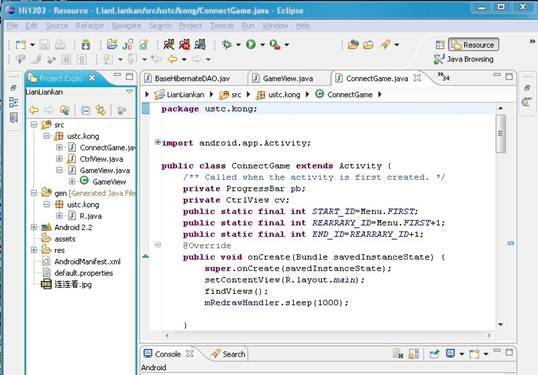Restart Tomcat with the blue cat icon

200,44
